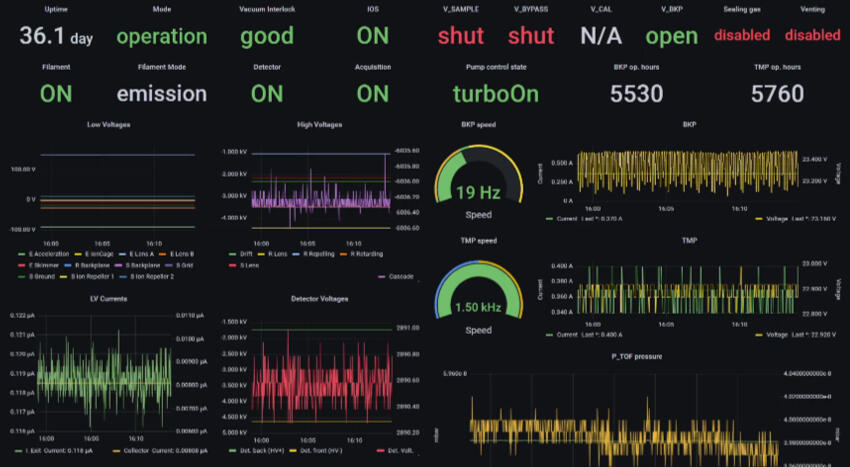The height and width of the screenshot is (467, 850).
Task: Open the High Voltages panel title menu
Action: coord(319,125)
